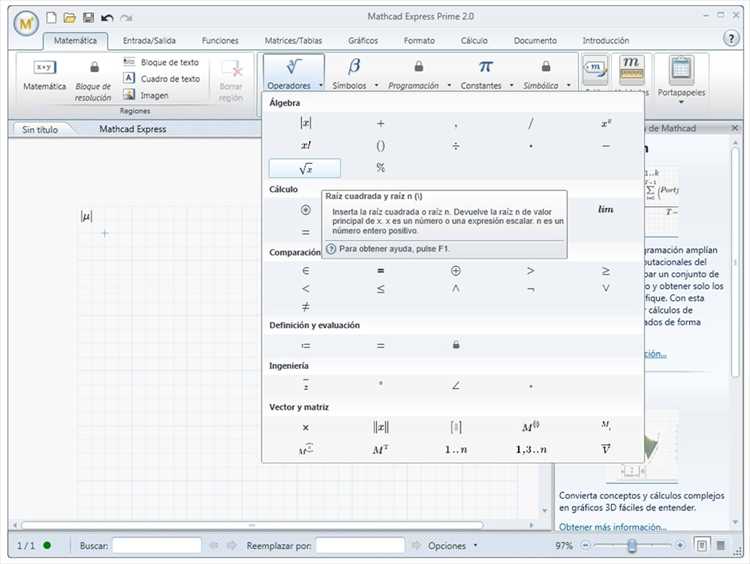Redo the last undone action
This screenshot has height=564, width=750.
coord(126,18)
